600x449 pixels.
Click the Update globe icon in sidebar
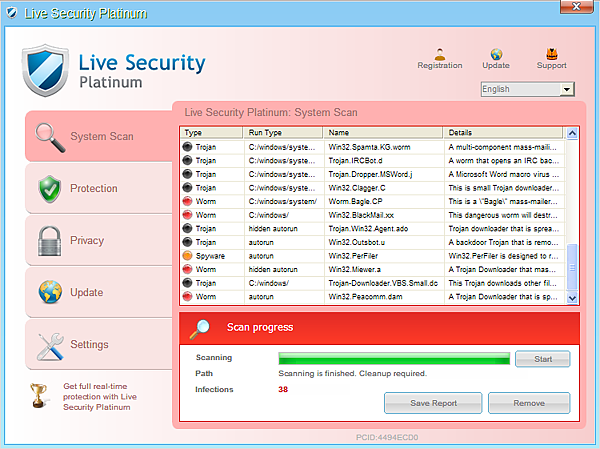pyautogui.click(x=50, y=292)
